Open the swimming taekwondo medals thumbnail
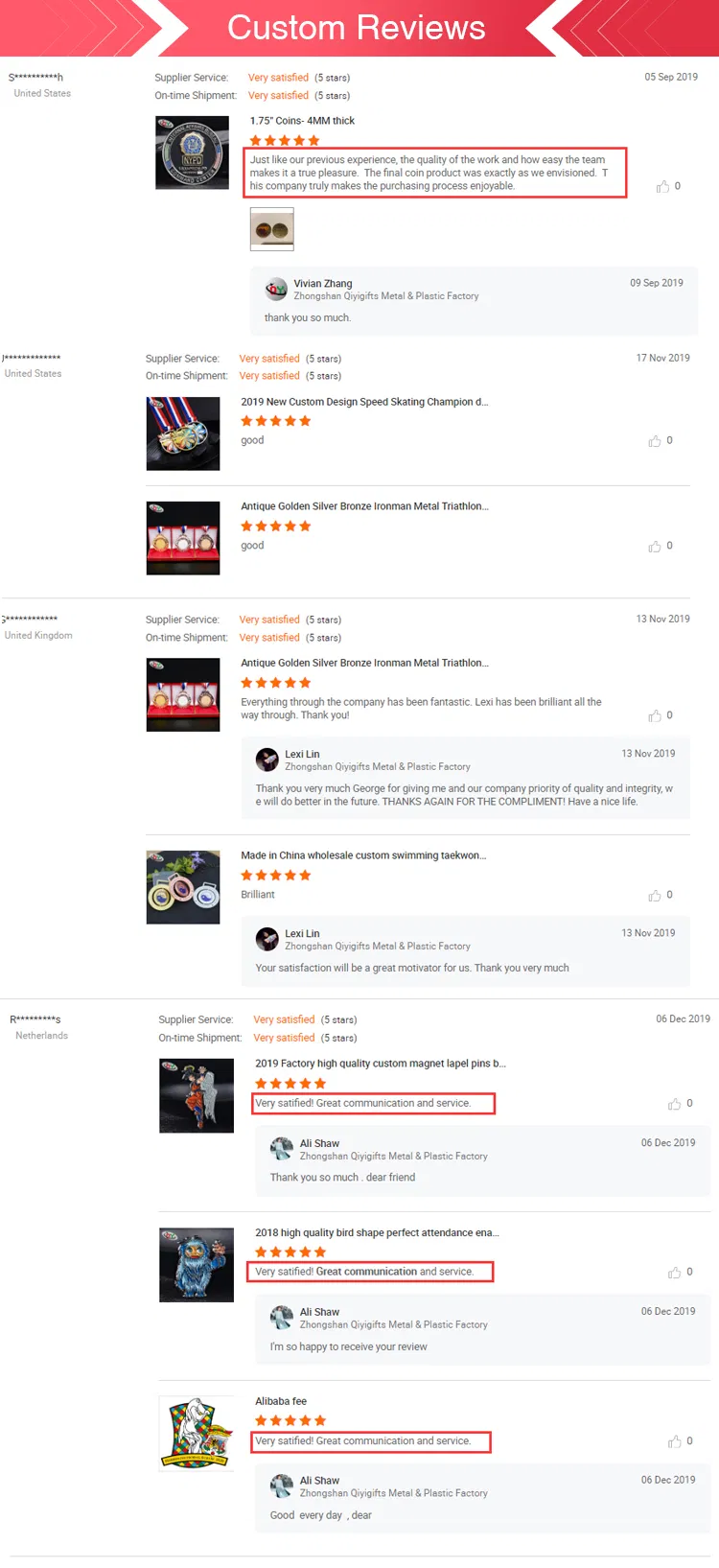719x1568 pixels. 183,887
